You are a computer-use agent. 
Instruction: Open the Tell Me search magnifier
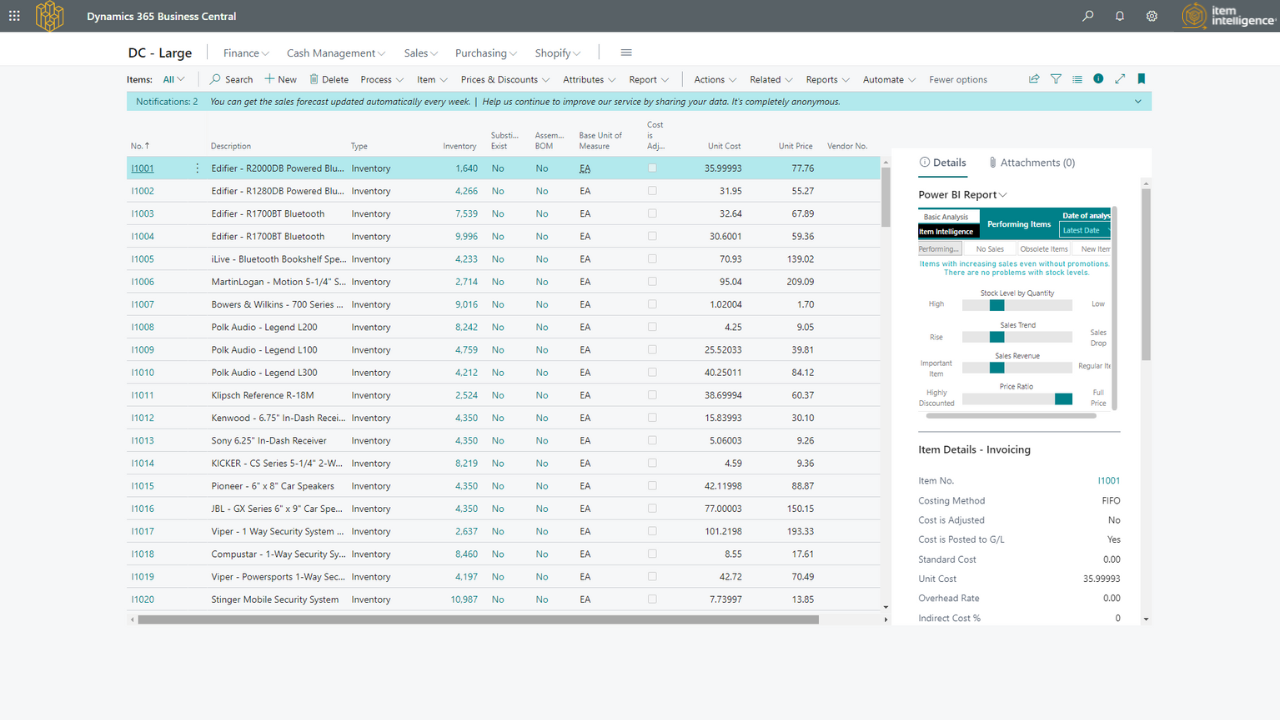pos(1088,16)
